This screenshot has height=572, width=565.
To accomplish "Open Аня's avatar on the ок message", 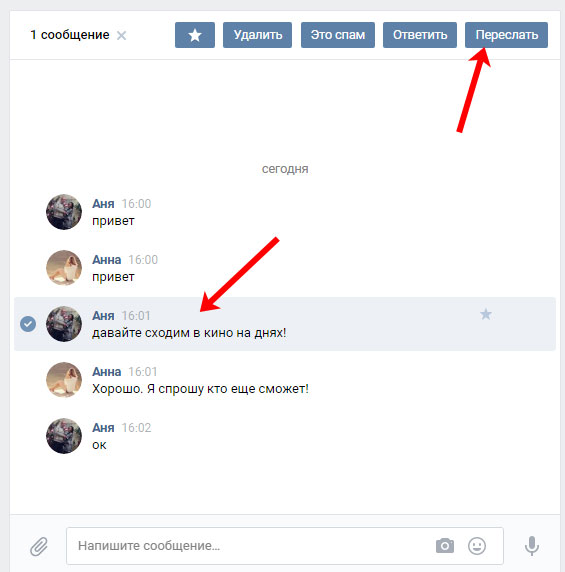I will point(64,436).
